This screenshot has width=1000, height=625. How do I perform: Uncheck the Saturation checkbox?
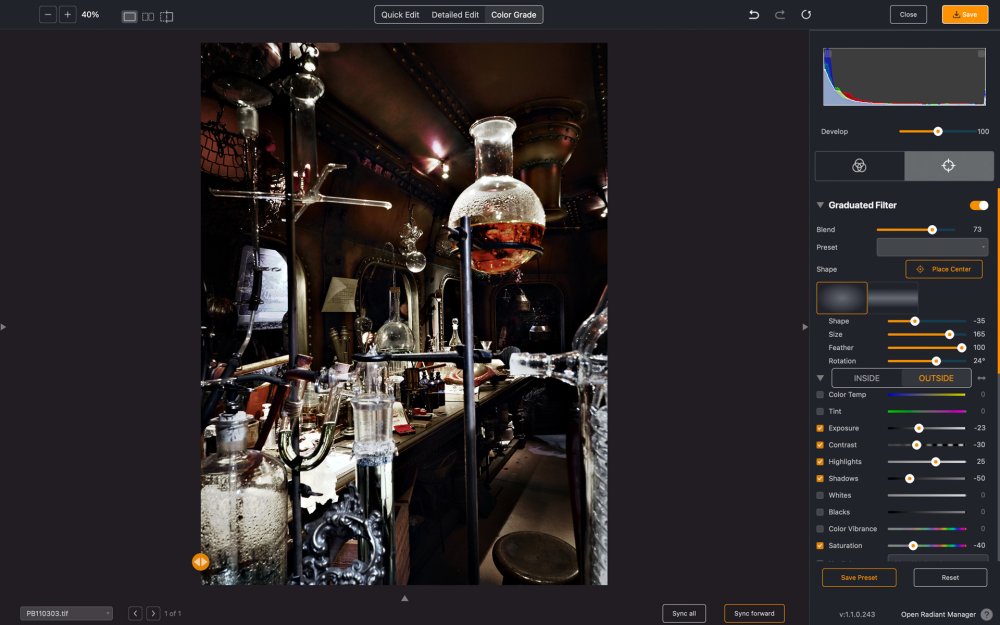pos(820,546)
